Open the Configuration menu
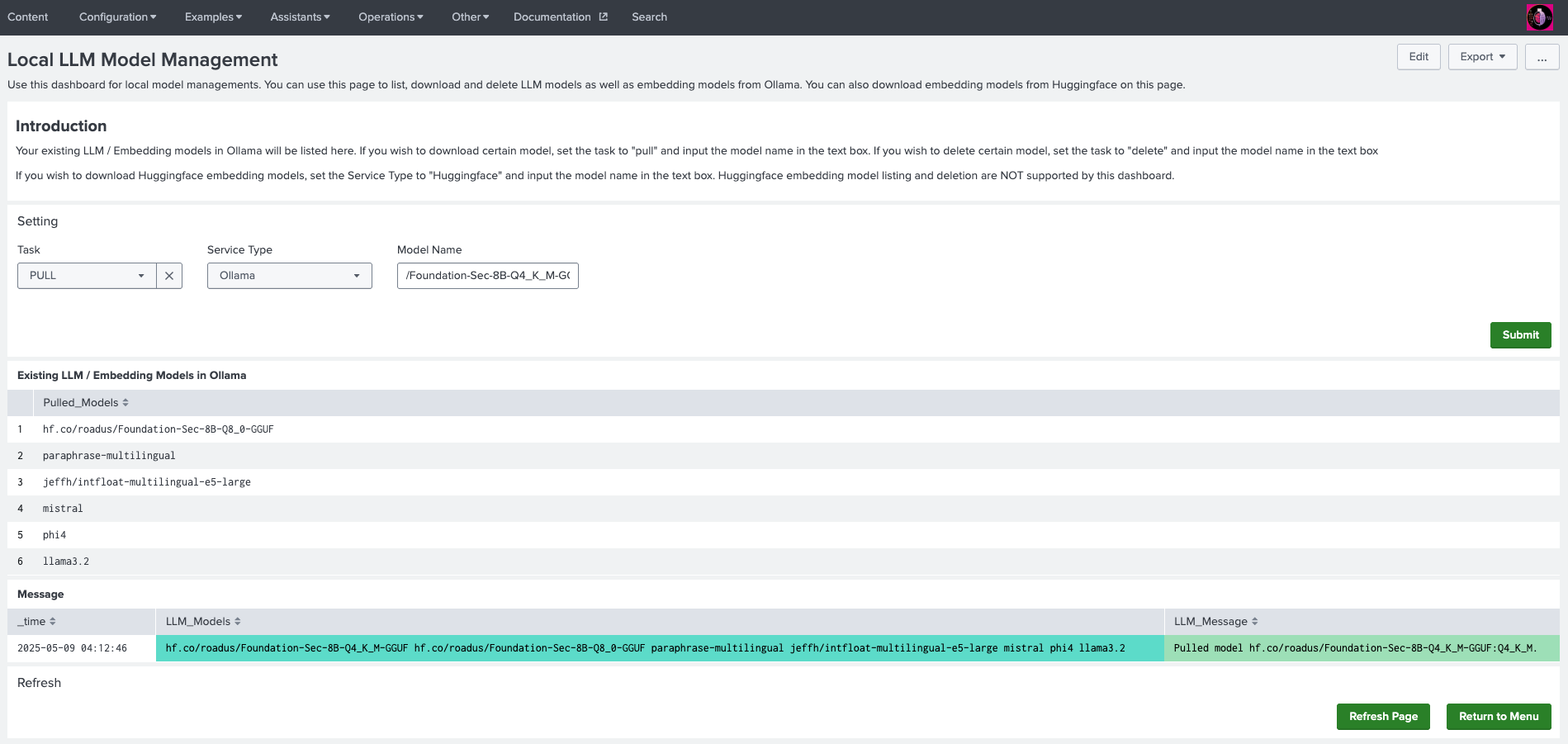The width and height of the screenshot is (1568, 744). pyautogui.click(x=117, y=17)
